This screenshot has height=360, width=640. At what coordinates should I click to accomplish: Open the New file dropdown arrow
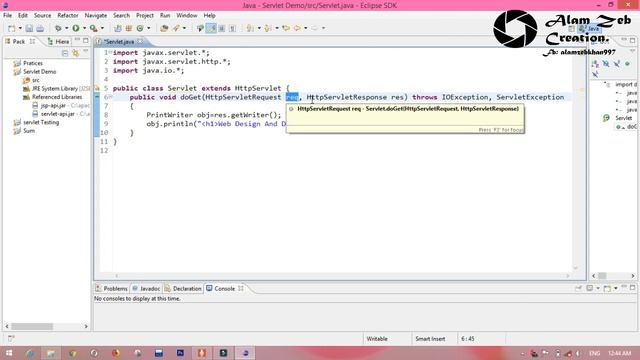pyautogui.click(x=20, y=28)
